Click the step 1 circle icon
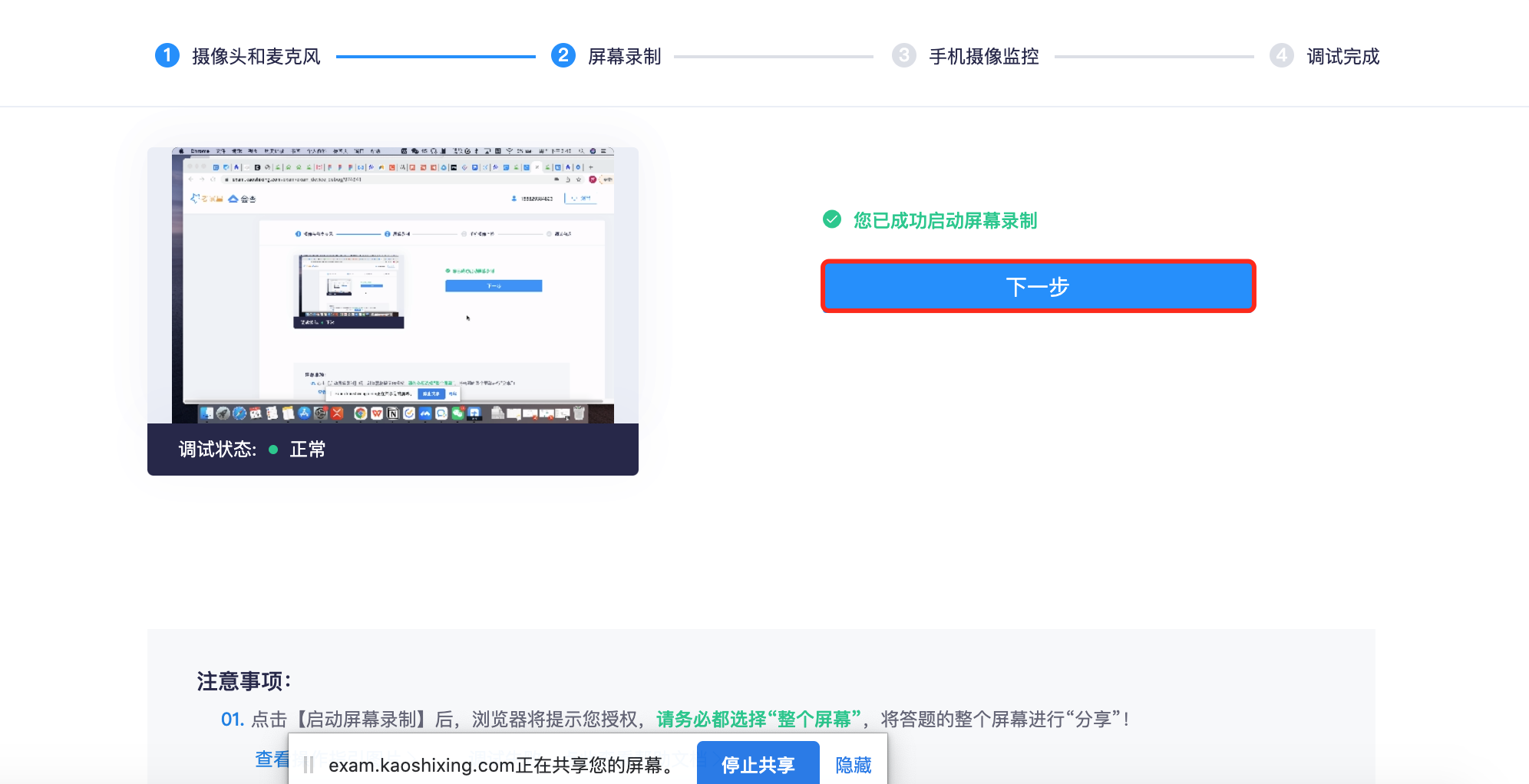 pos(167,56)
